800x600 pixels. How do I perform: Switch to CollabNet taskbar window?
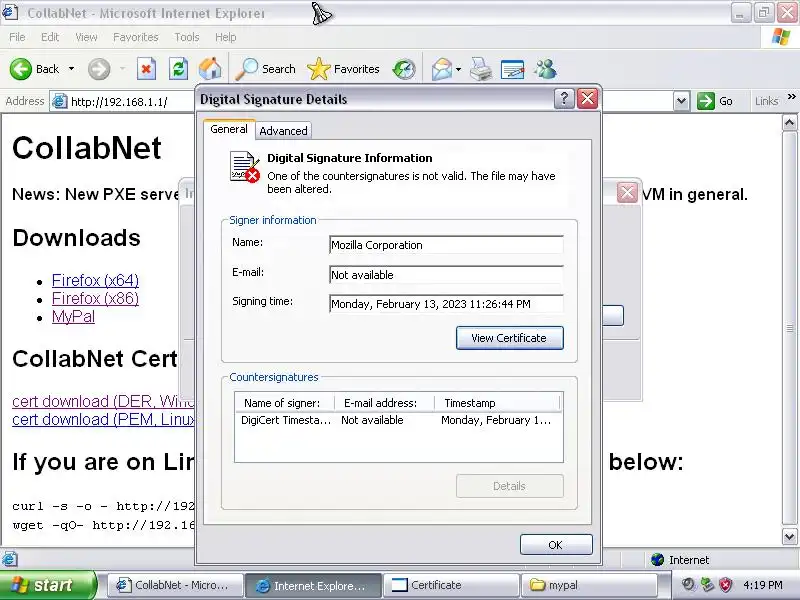click(x=173, y=585)
